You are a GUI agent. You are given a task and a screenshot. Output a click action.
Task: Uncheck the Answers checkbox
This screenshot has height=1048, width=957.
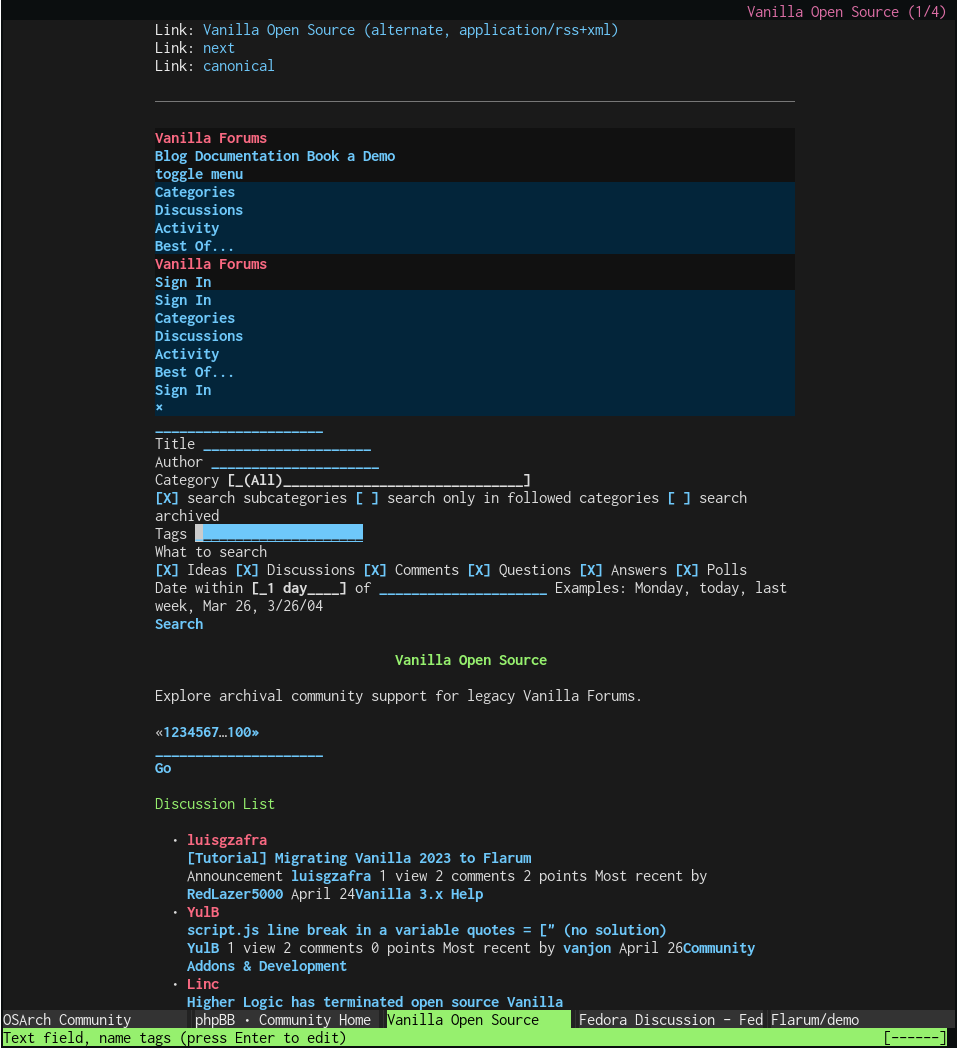(591, 570)
